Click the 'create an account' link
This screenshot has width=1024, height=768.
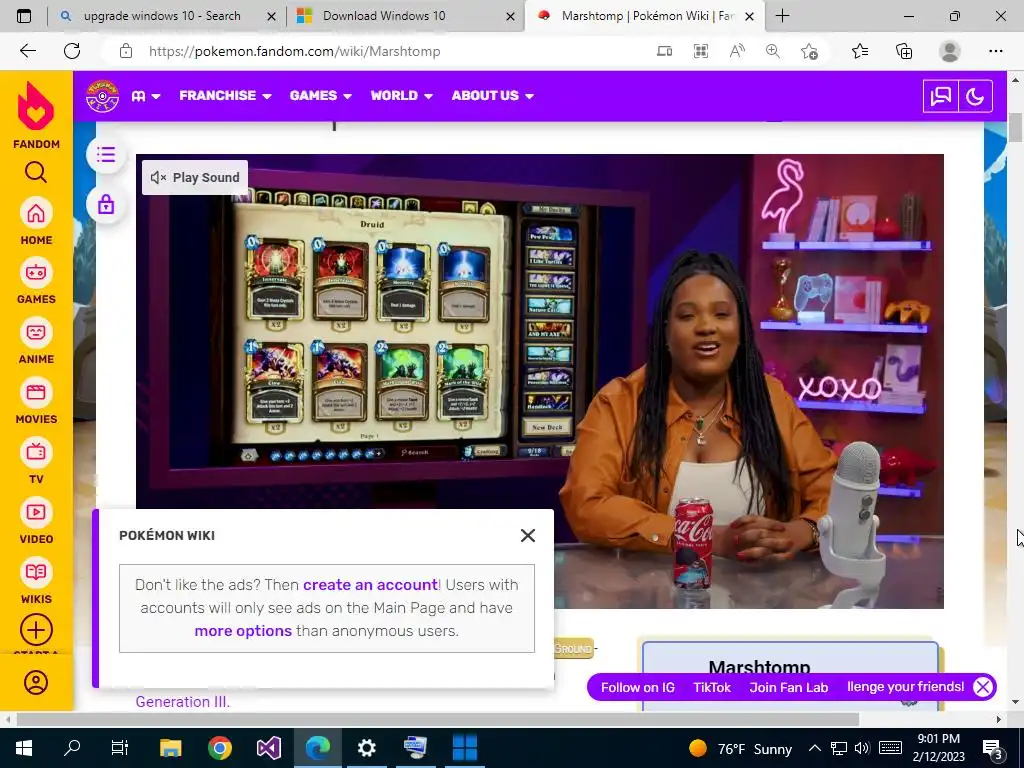coord(370,584)
